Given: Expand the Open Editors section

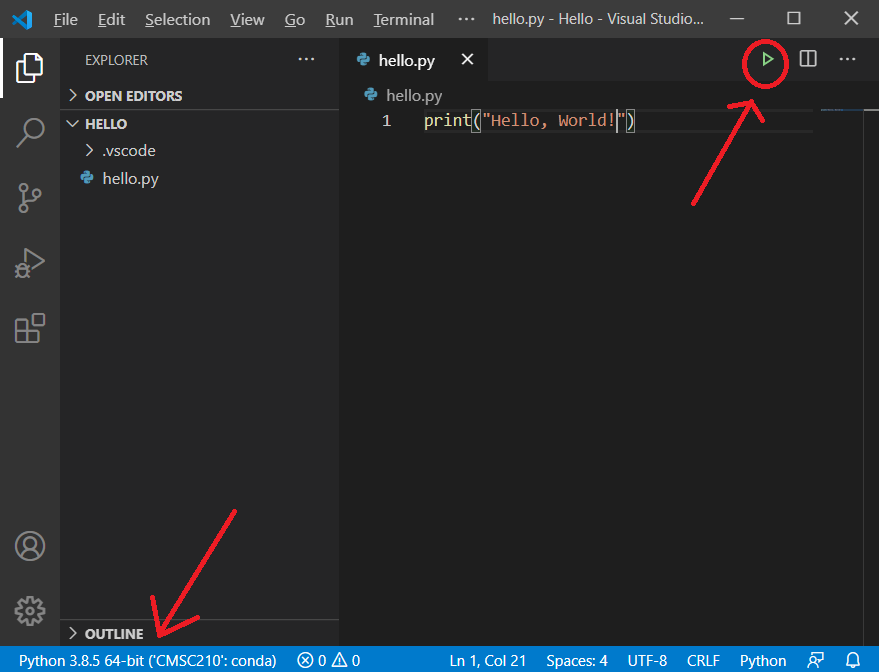Looking at the screenshot, I should click(200, 96).
